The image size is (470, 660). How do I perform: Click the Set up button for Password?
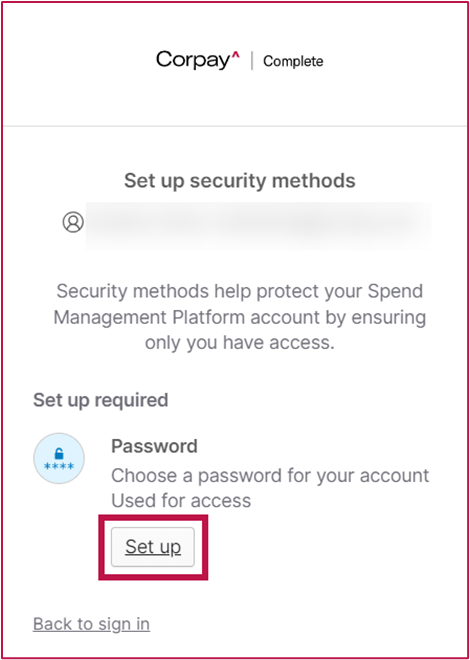pyautogui.click(x=153, y=547)
